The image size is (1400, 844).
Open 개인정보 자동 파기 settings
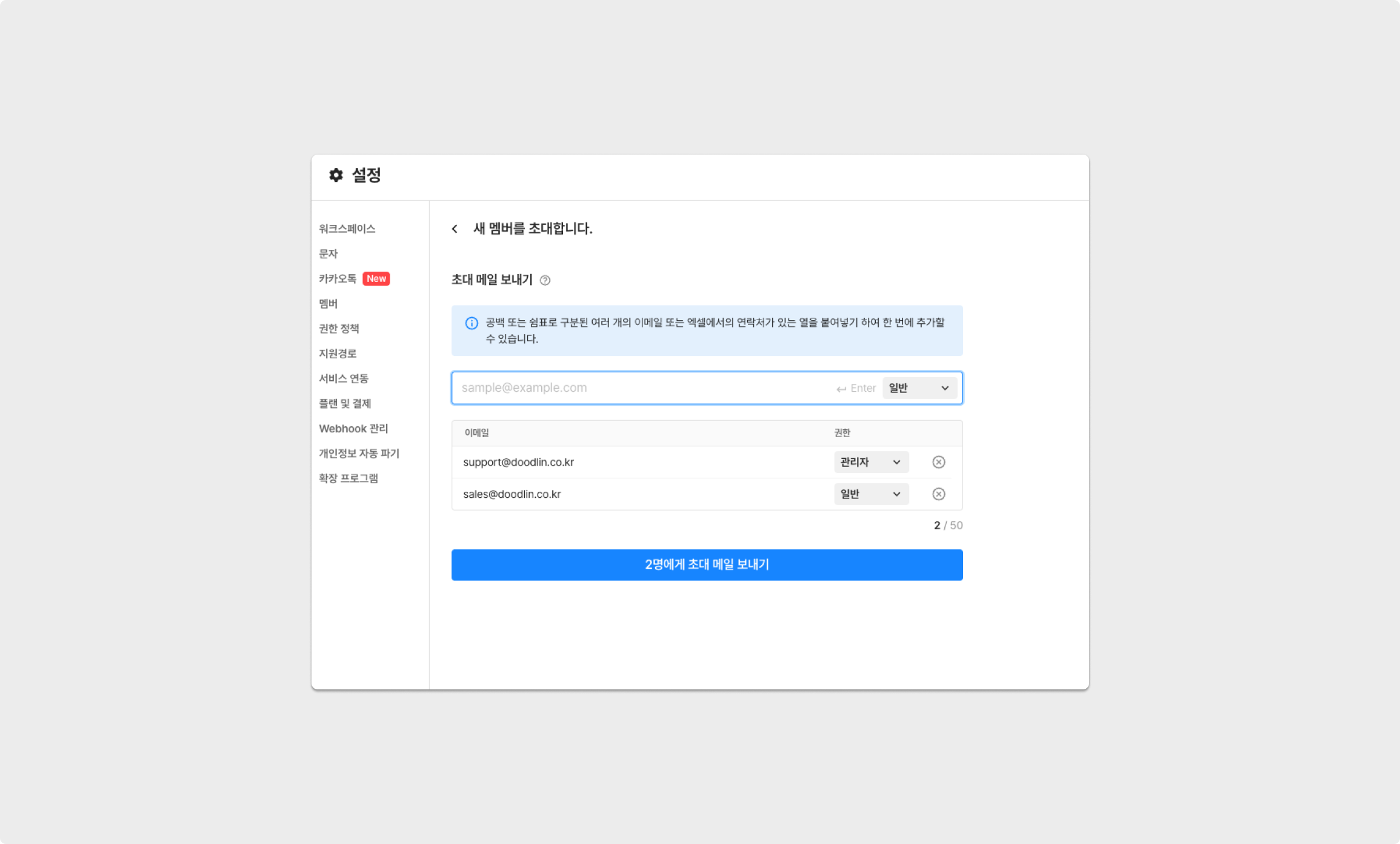pos(359,454)
